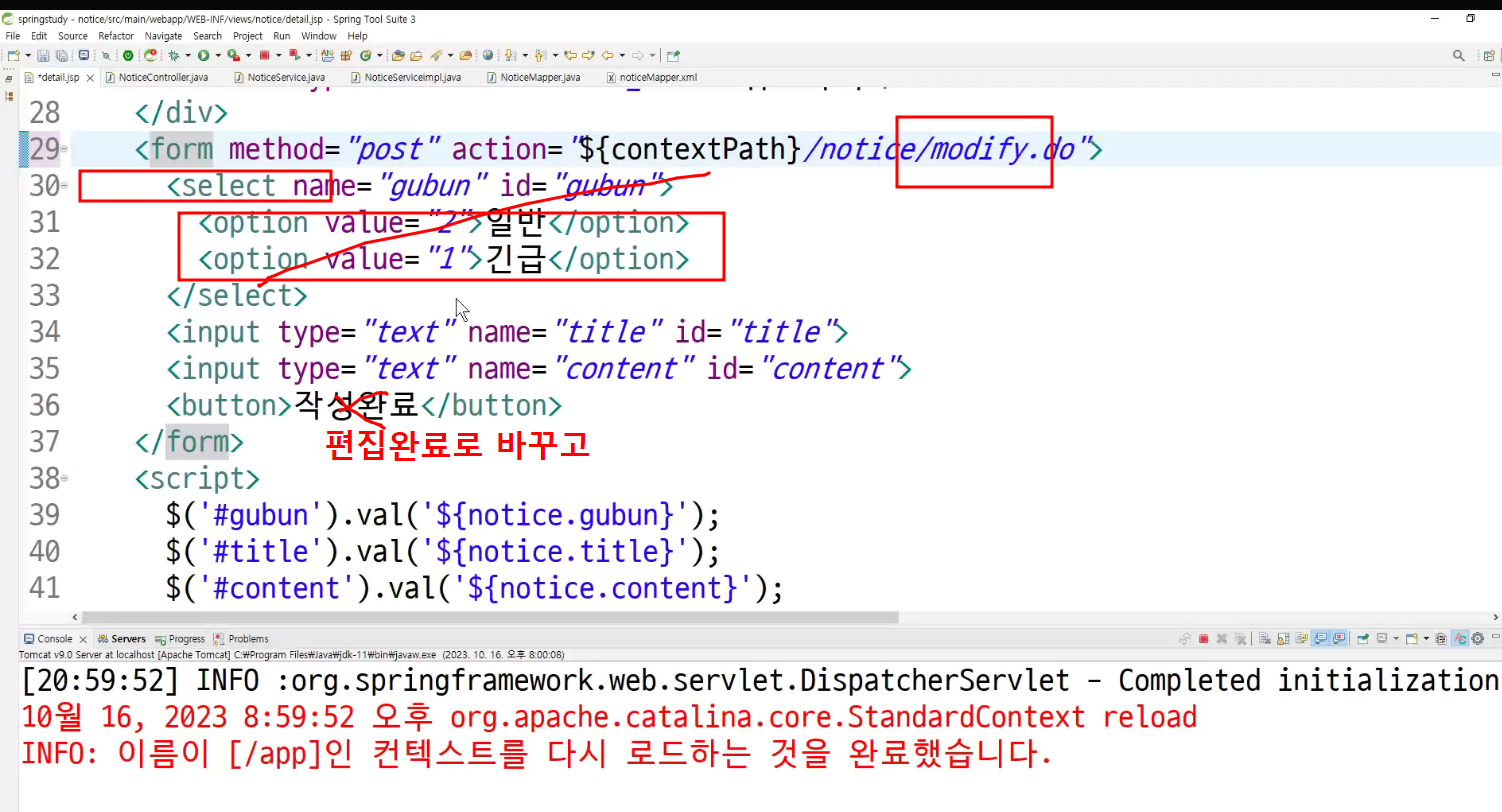Click the New Java Class icon
The width and height of the screenshot is (1502, 812).
pyautogui.click(x=365, y=55)
